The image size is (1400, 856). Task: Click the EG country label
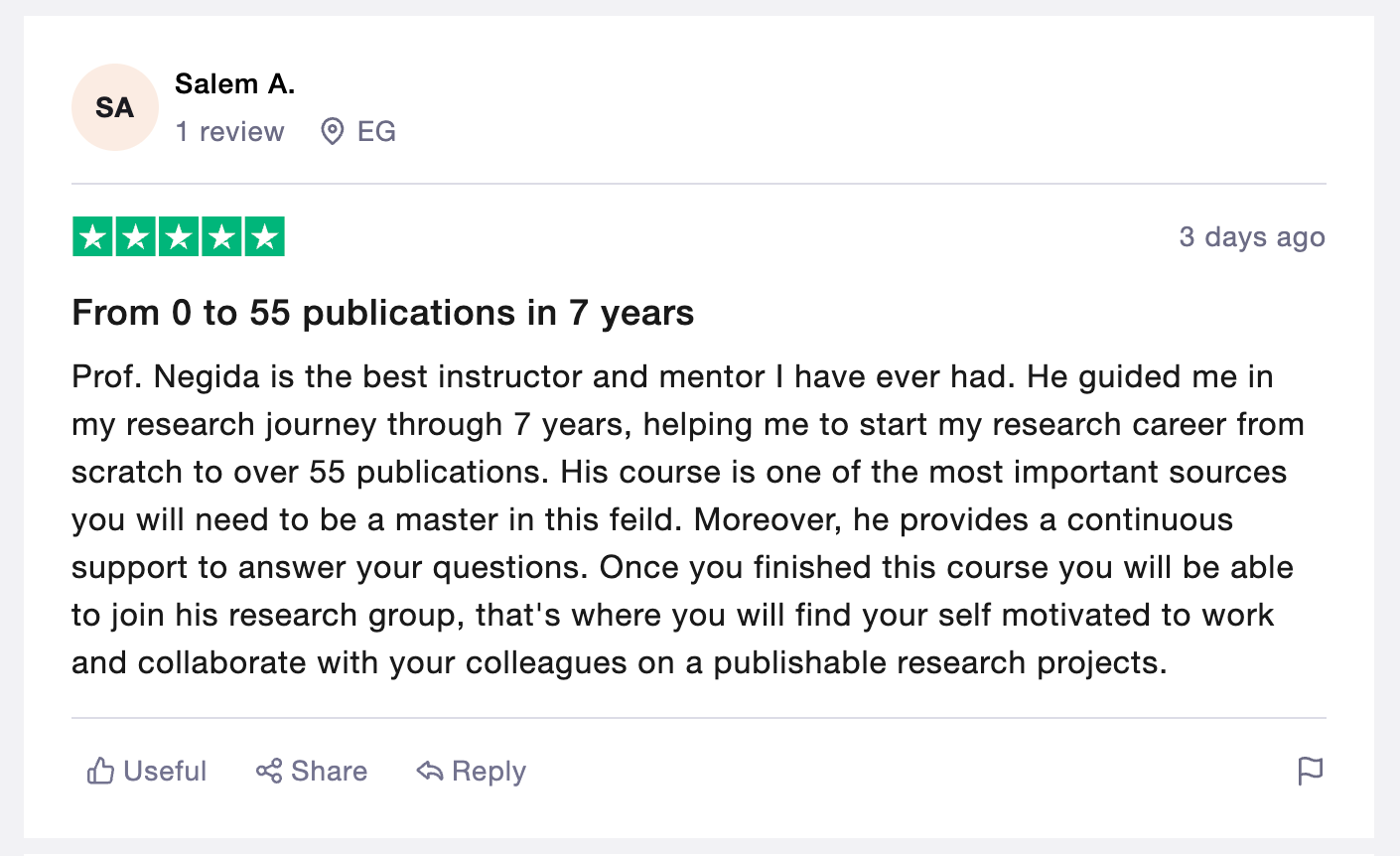(376, 131)
